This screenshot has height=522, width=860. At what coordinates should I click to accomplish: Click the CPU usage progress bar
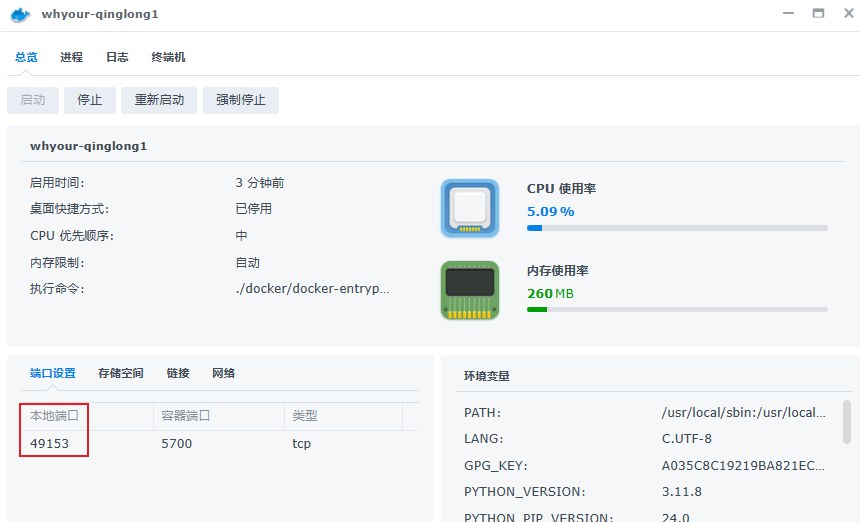pos(677,228)
